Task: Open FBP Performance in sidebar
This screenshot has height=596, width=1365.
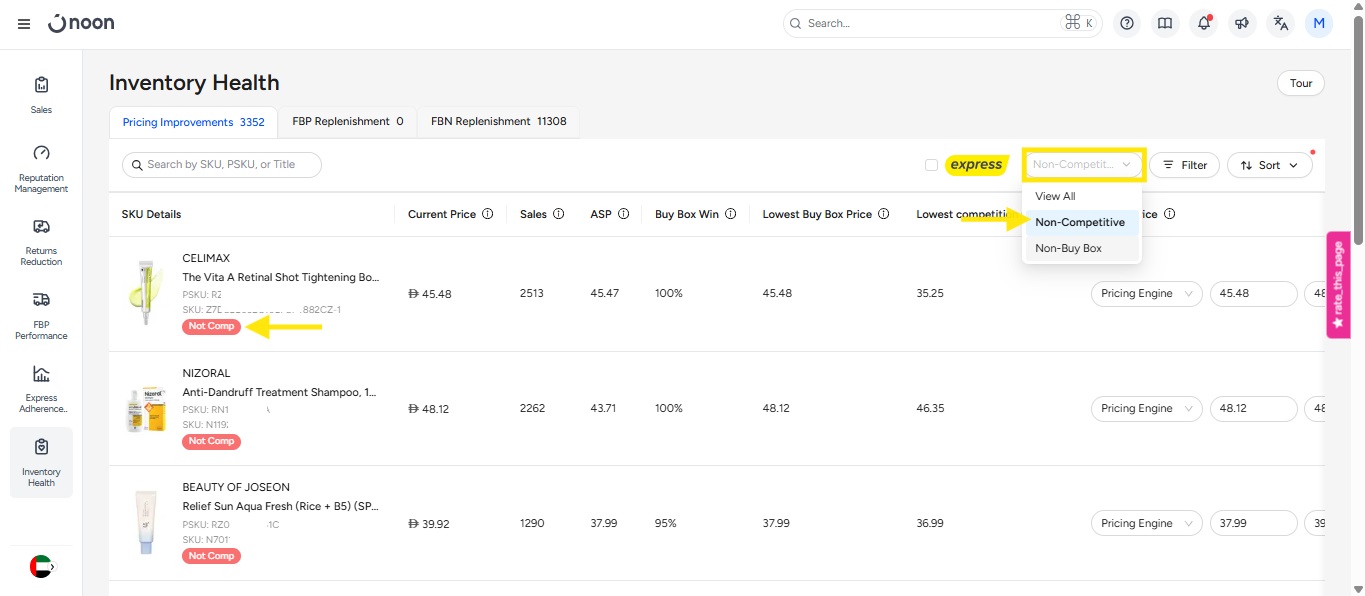Action: click(41, 314)
